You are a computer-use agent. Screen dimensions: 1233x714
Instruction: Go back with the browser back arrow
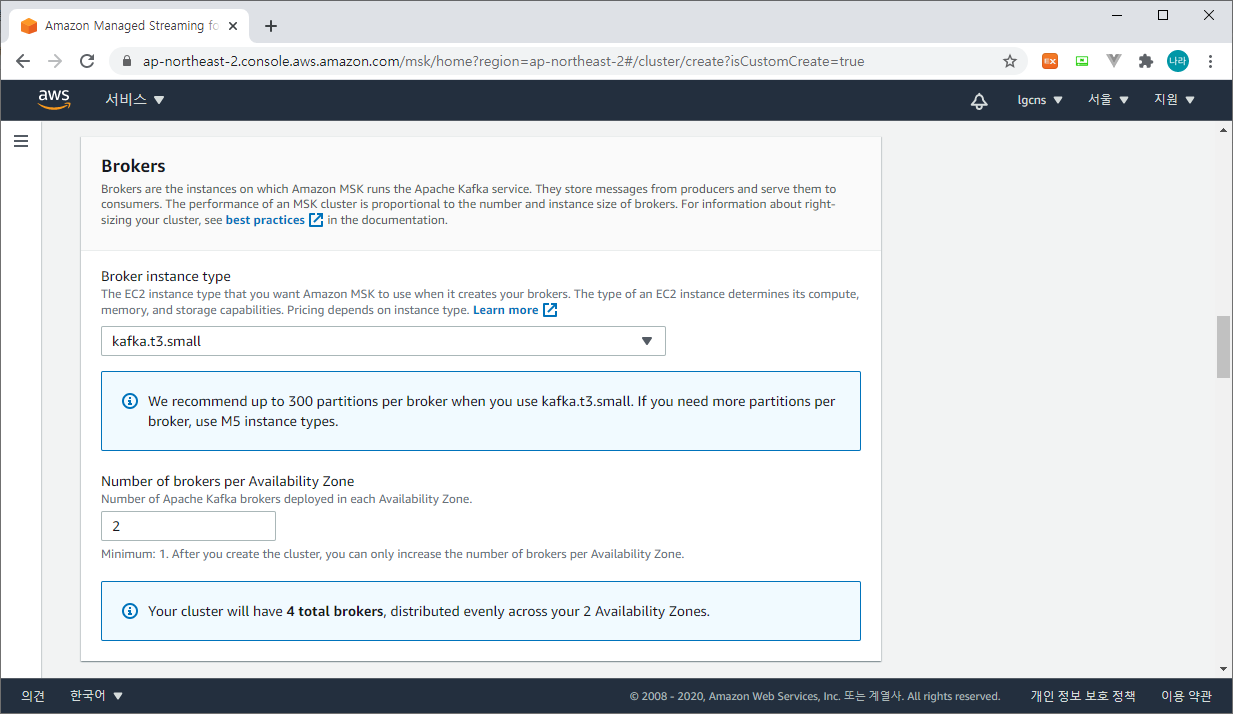[23, 61]
